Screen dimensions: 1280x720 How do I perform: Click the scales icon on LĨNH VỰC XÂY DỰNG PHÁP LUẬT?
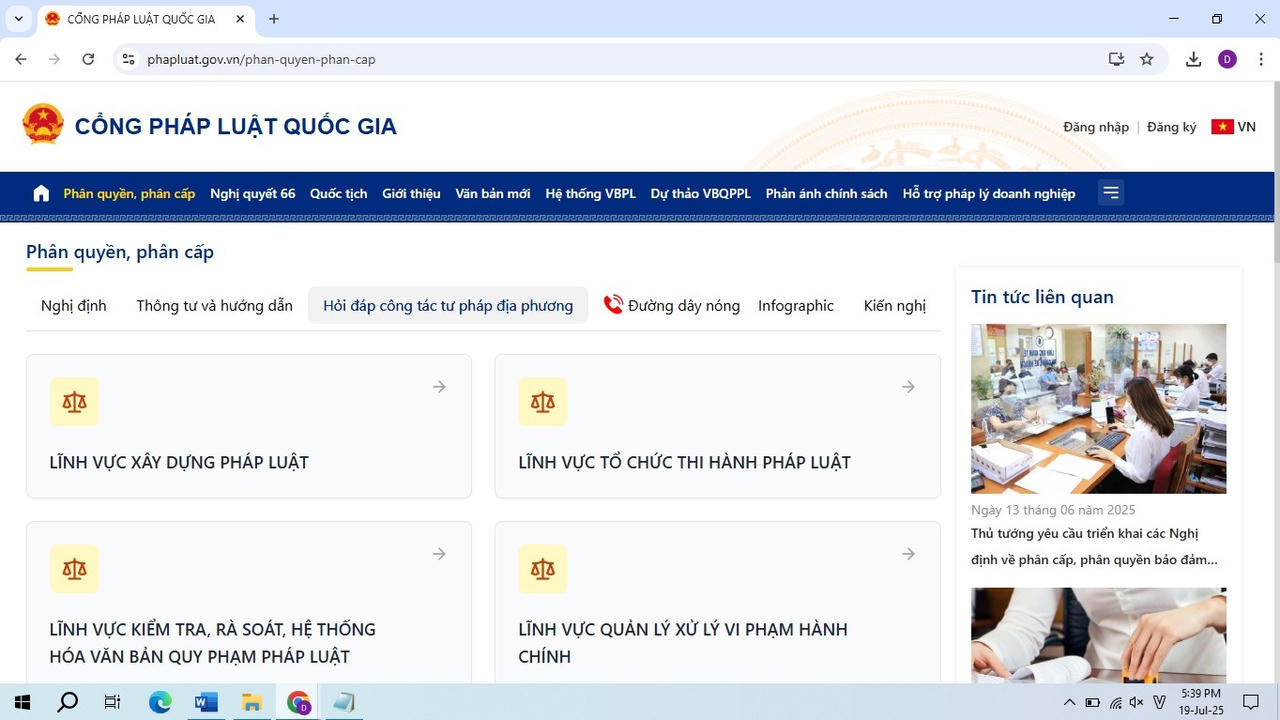click(74, 401)
